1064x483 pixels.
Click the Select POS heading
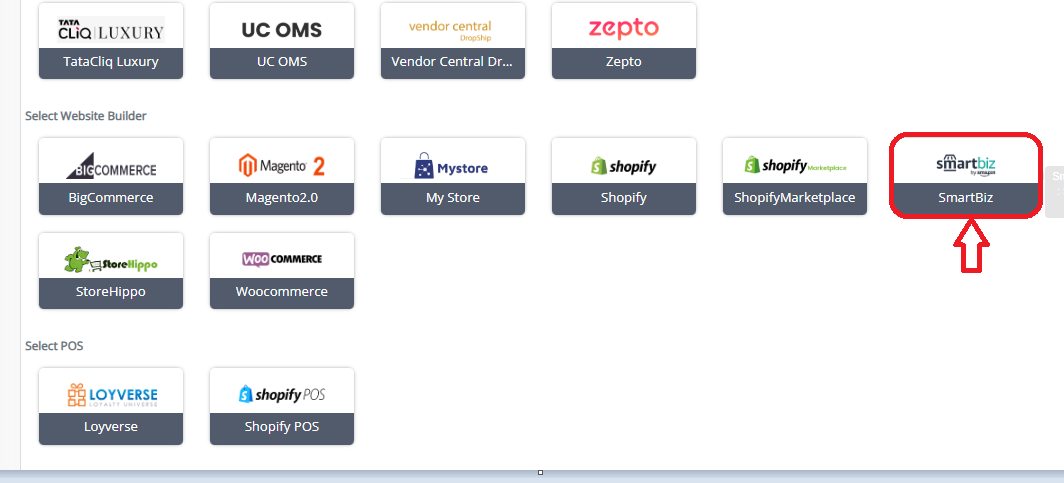pyautogui.click(x=54, y=346)
